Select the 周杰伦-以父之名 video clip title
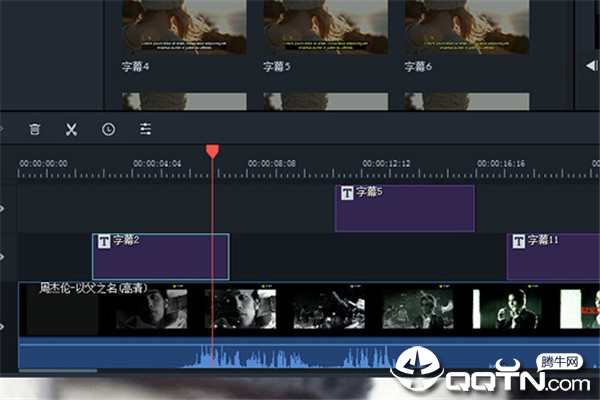Image resolution: width=600 pixels, height=400 pixels. [x=93, y=288]
